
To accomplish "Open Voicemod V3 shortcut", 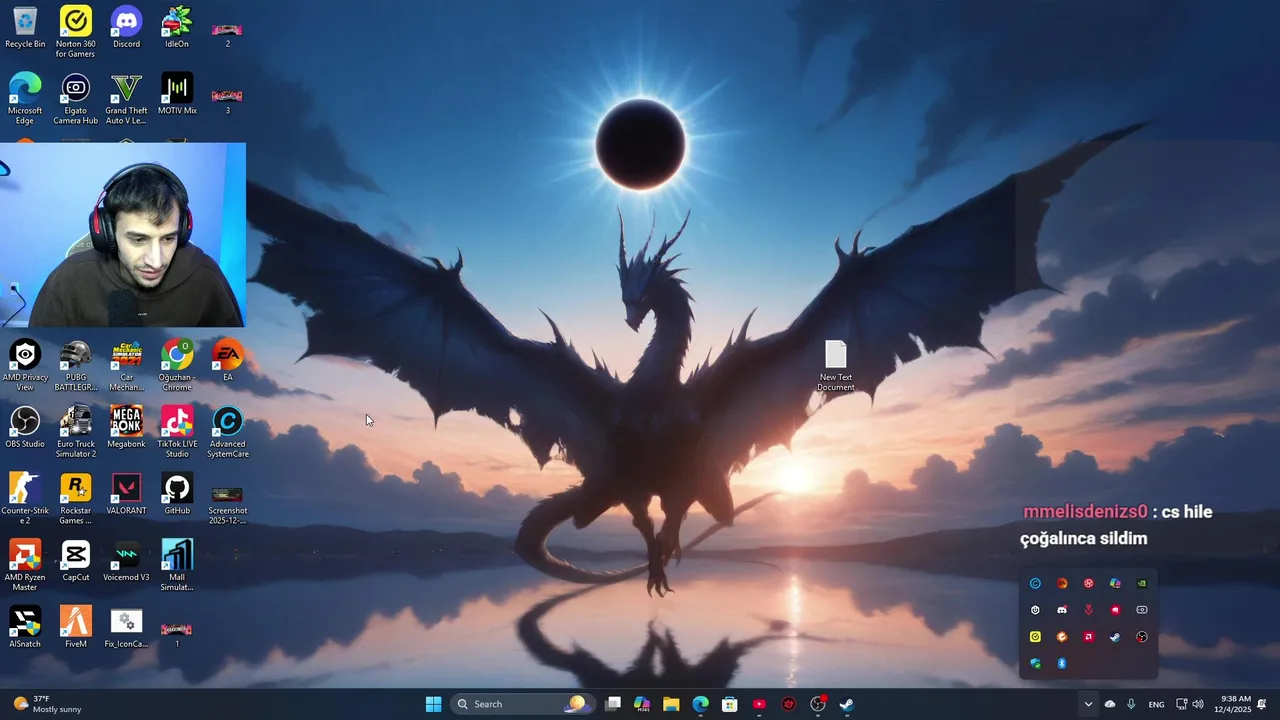I will pos(126,560).
